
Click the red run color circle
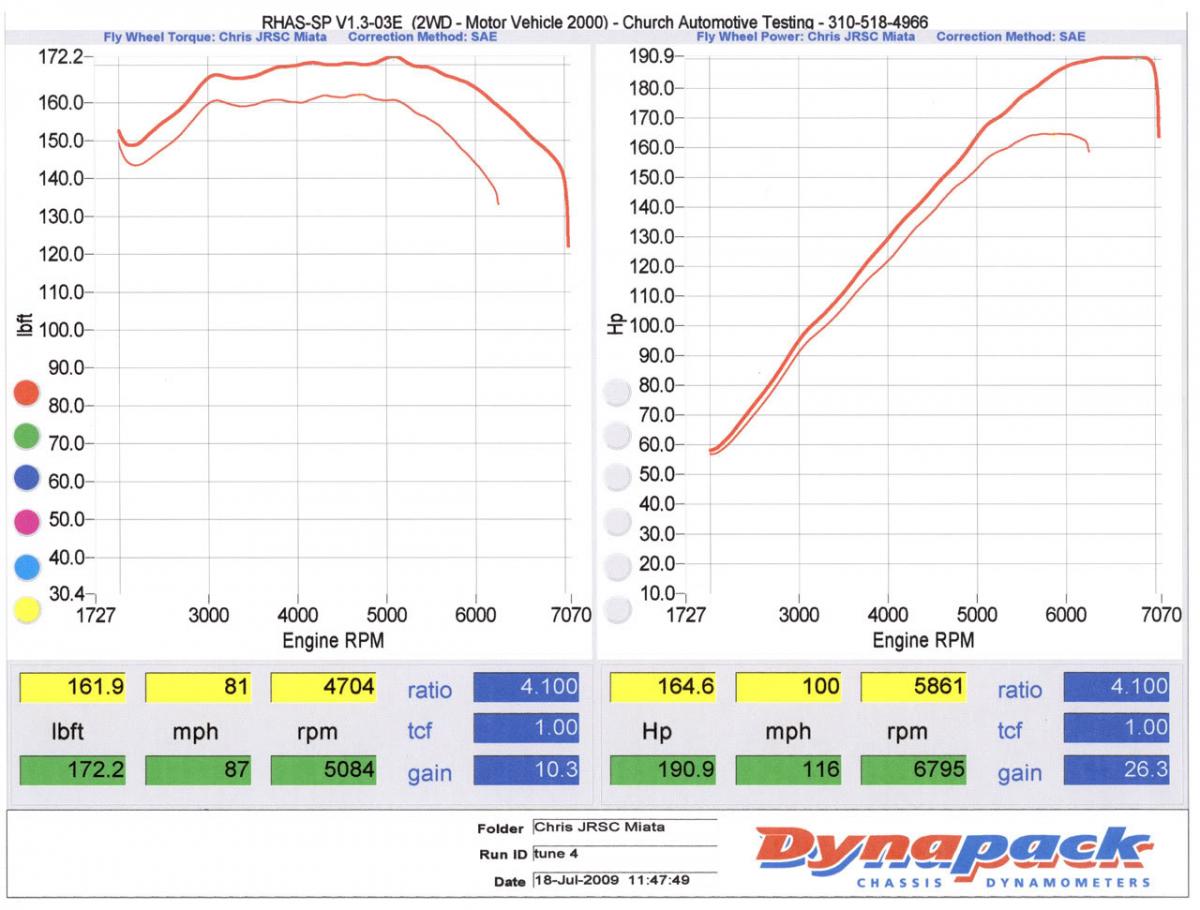point(27,394)
